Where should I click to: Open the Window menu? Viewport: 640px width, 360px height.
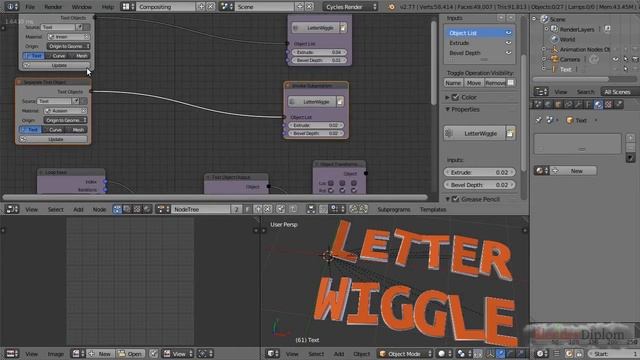82,7
